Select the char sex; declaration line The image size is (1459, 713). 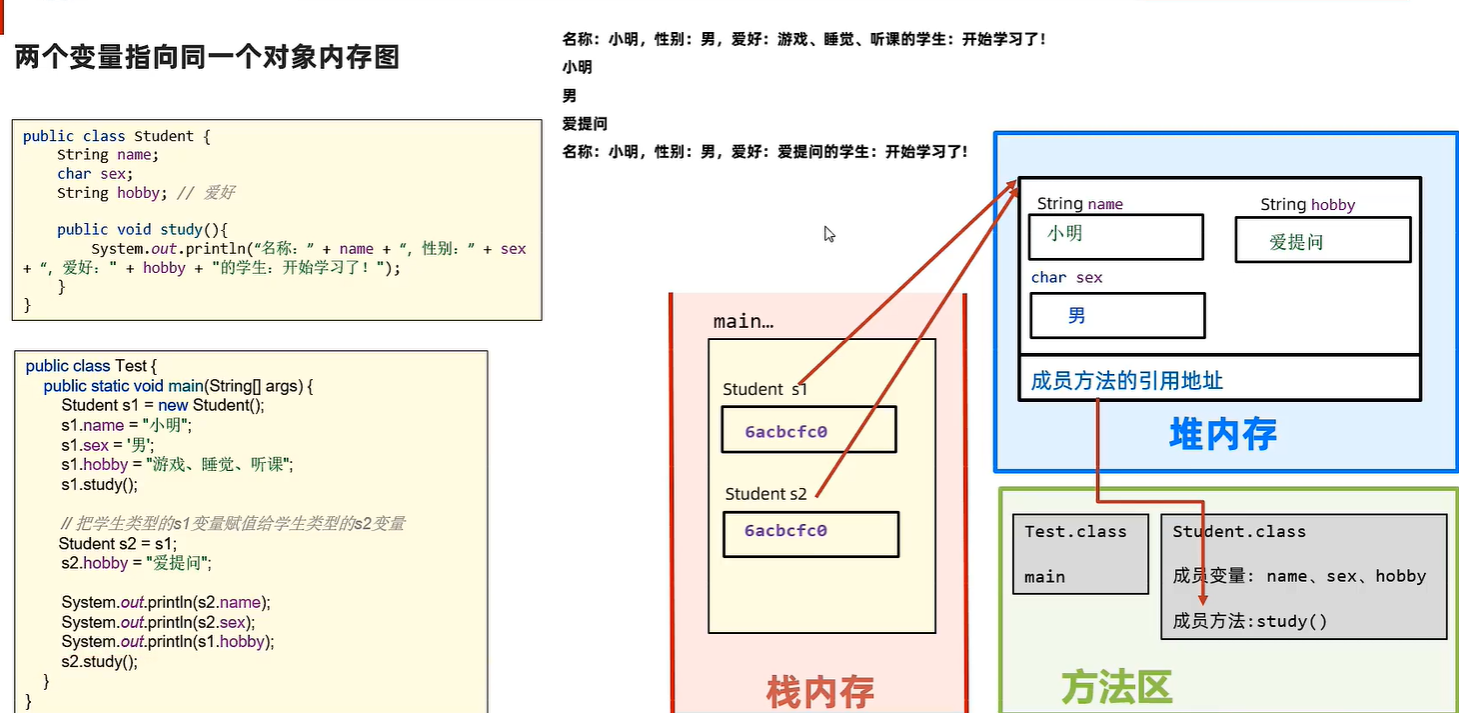coord(95,174)
